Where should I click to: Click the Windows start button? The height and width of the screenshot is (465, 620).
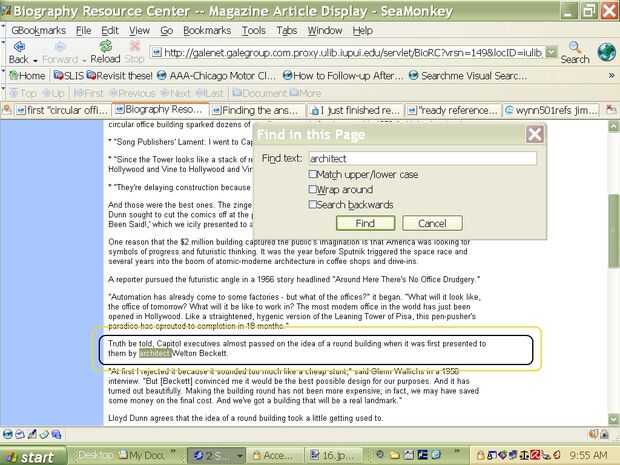click(x=33, y=456)
